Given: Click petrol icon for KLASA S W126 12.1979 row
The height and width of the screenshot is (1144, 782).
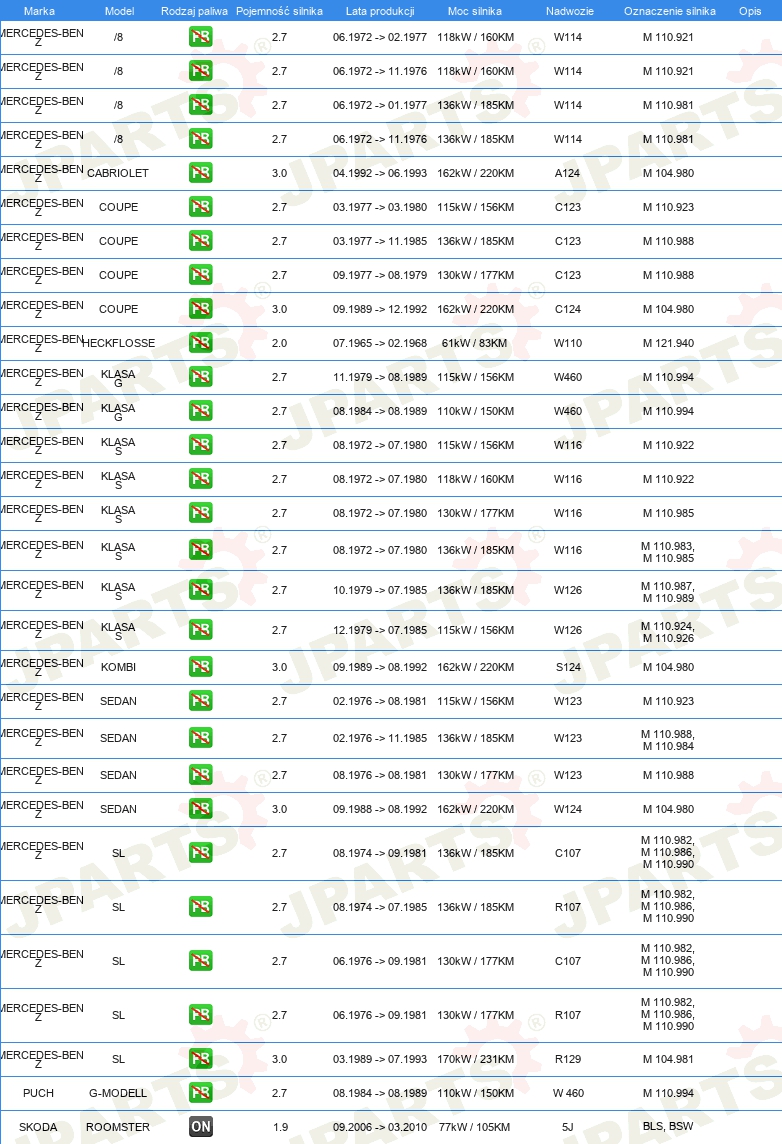Looking at the screenshot, I should click(x=201, y=630).
